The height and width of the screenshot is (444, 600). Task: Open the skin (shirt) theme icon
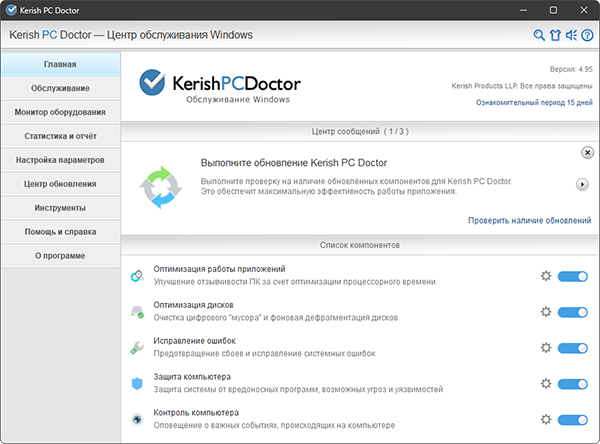[555, 36]
